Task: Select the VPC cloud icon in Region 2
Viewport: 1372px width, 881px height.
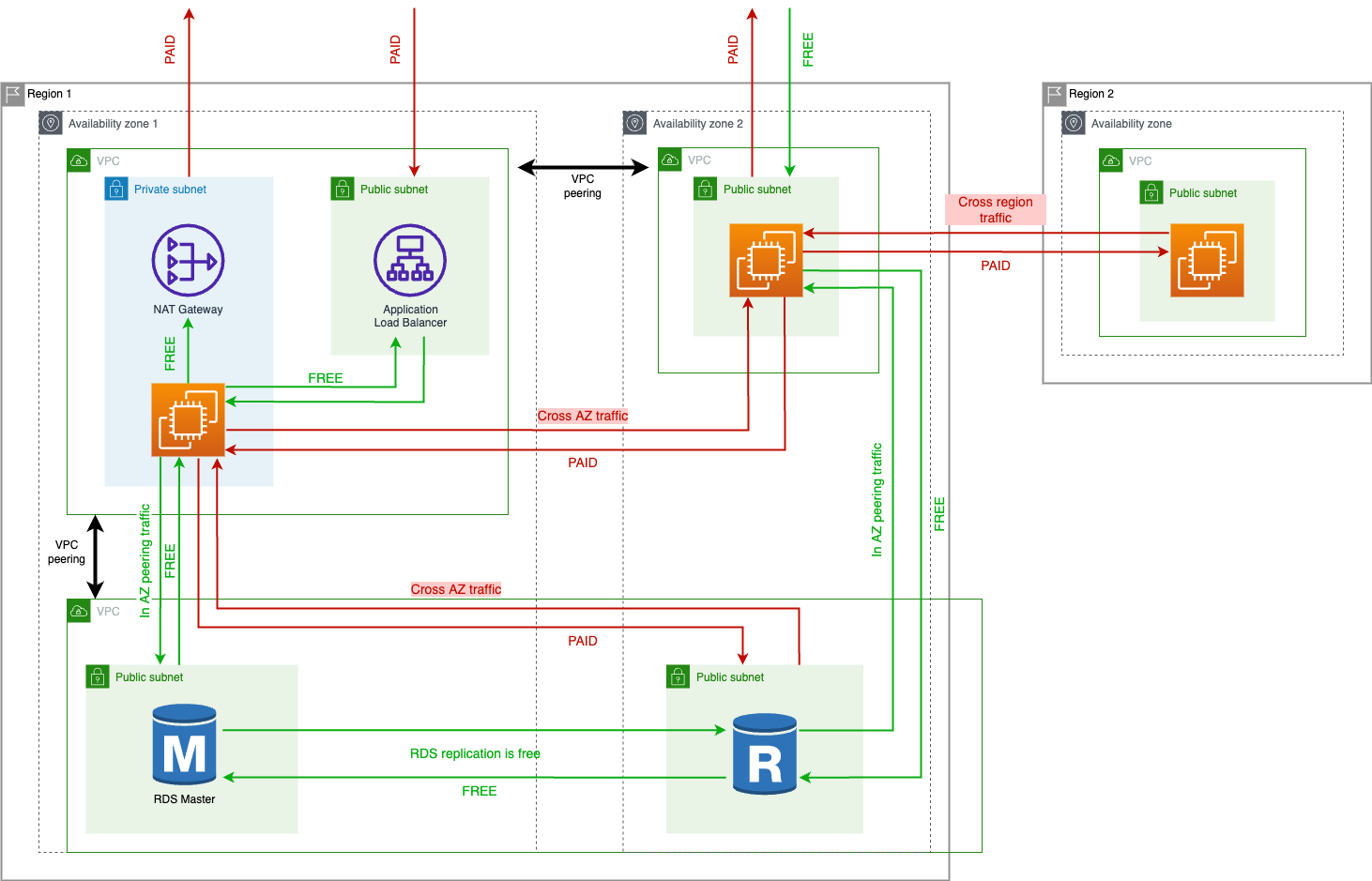Action: pyautogui.click(x=1111, y=160)
